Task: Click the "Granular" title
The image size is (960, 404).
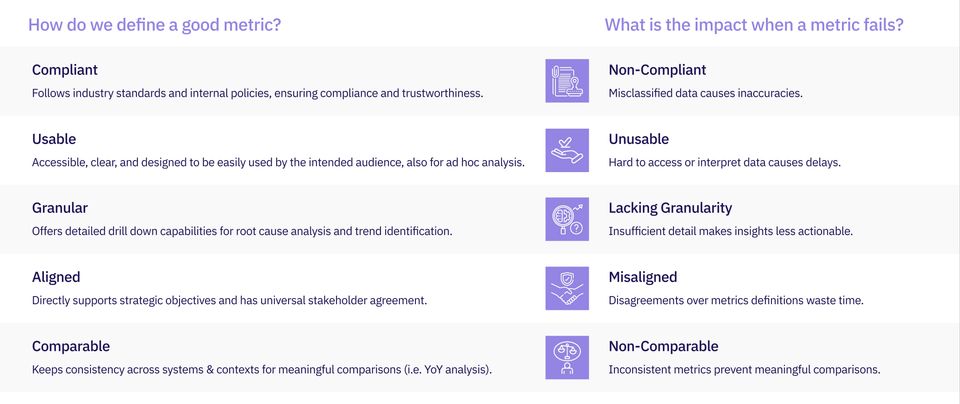Action: tap(60, 208)
